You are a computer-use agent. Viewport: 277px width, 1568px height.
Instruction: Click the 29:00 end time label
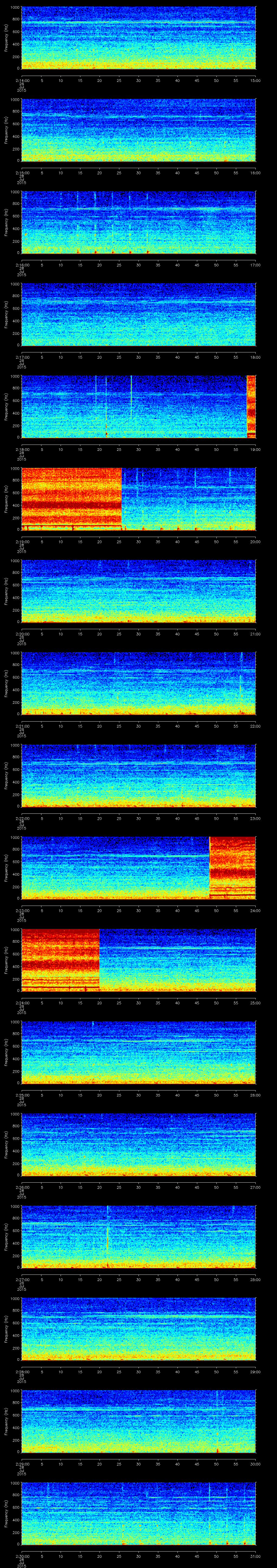pos(255,1371)
